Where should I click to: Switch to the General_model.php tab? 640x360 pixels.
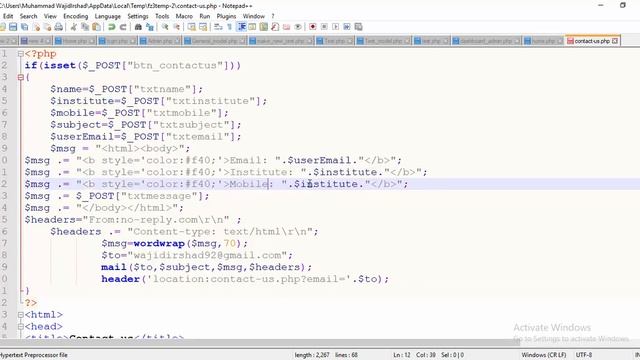[x=214, y=41]
